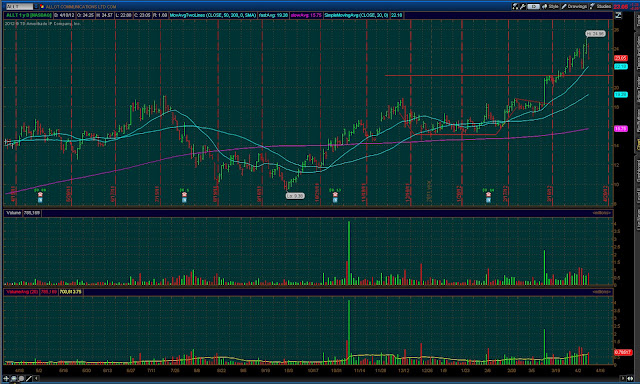
Task: Click the gray circle icon in bottom toolbar
Action: tap(21, 378)
